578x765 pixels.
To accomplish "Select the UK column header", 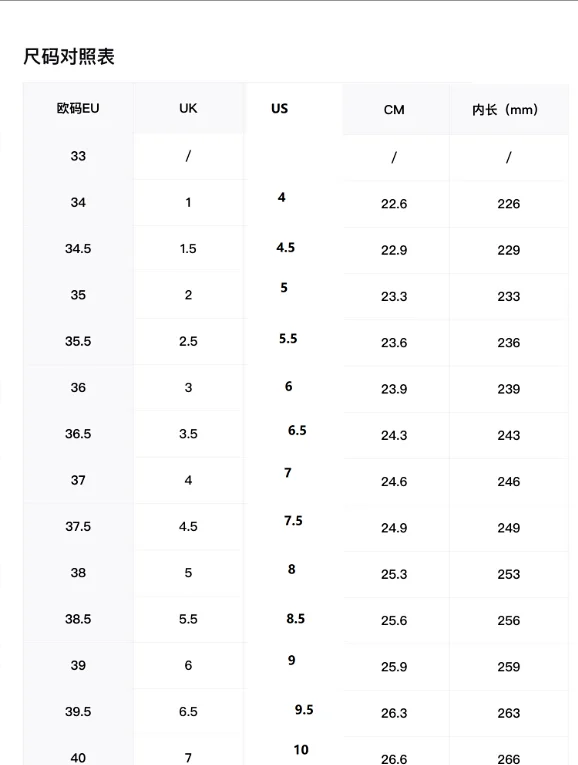I will click(x=188, y=108).
